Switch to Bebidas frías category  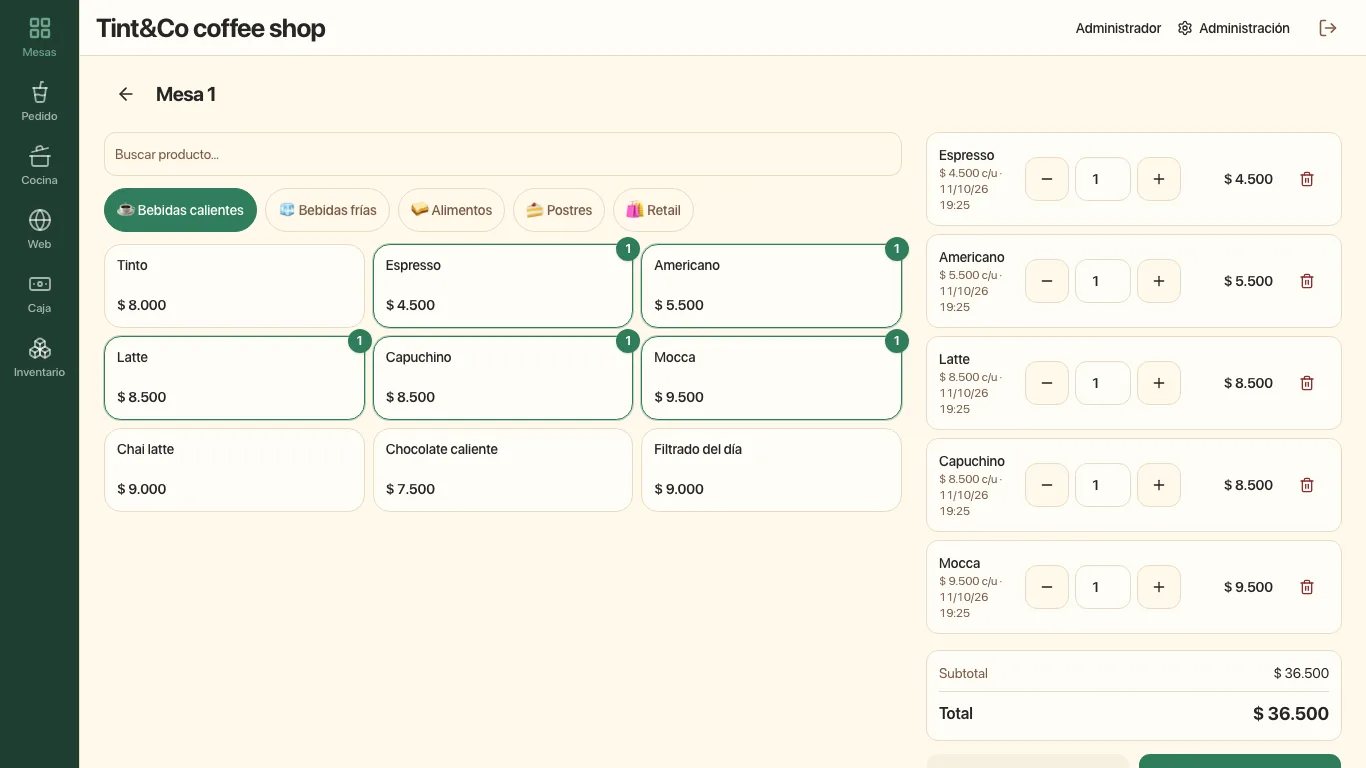(x=327, y=210)
